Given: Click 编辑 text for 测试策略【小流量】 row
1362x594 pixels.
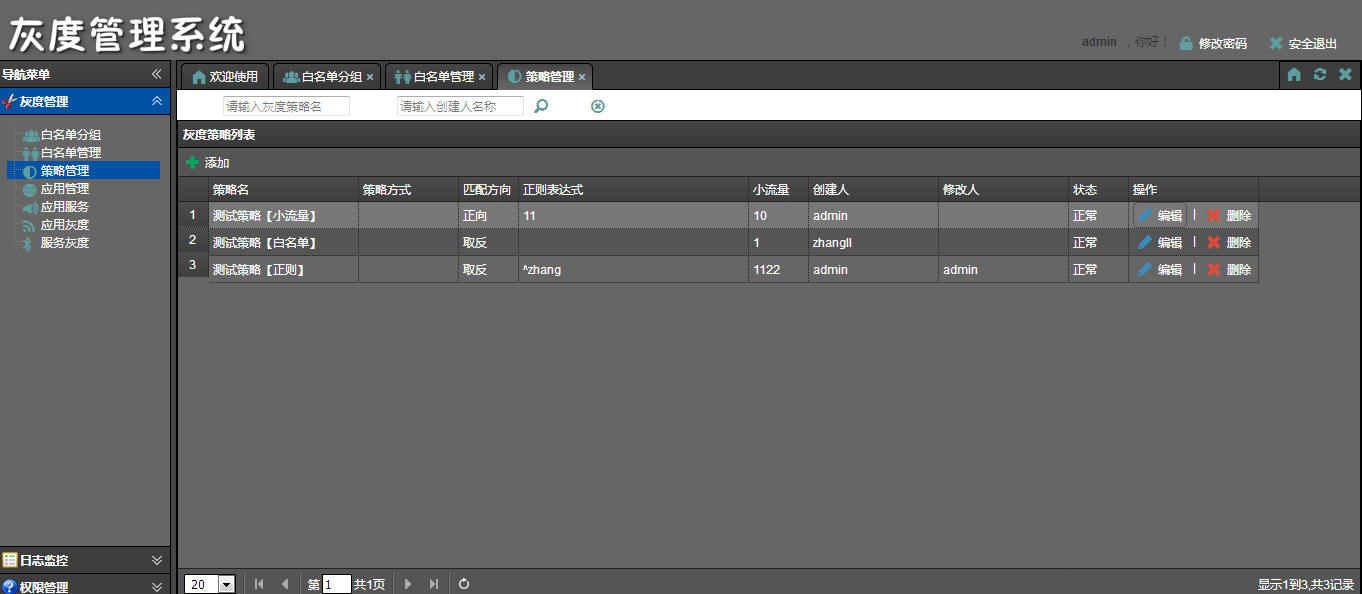Looking at the screenshot, I should coord(1170,215).
